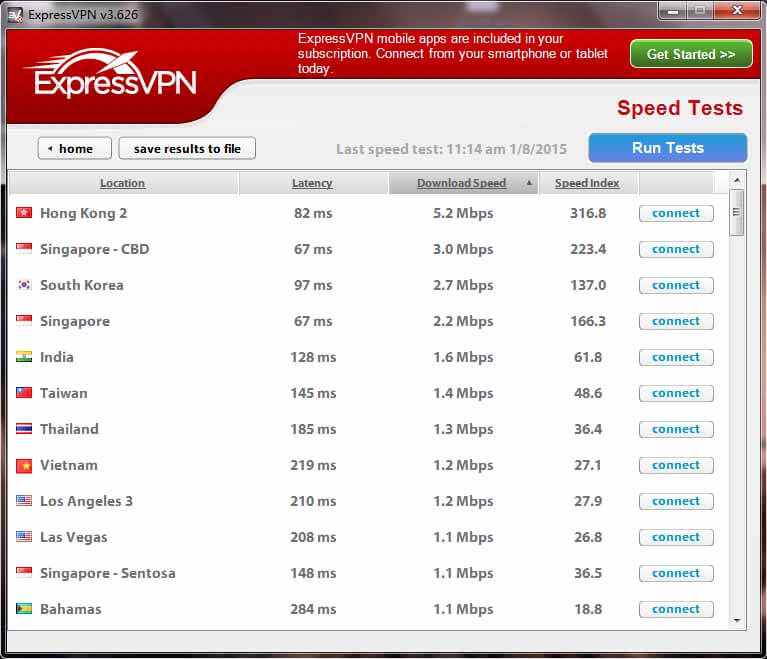This screenshot has width=767, height=659.
Task: Click the scrollbar up arrow
Action: coord(737,181)
